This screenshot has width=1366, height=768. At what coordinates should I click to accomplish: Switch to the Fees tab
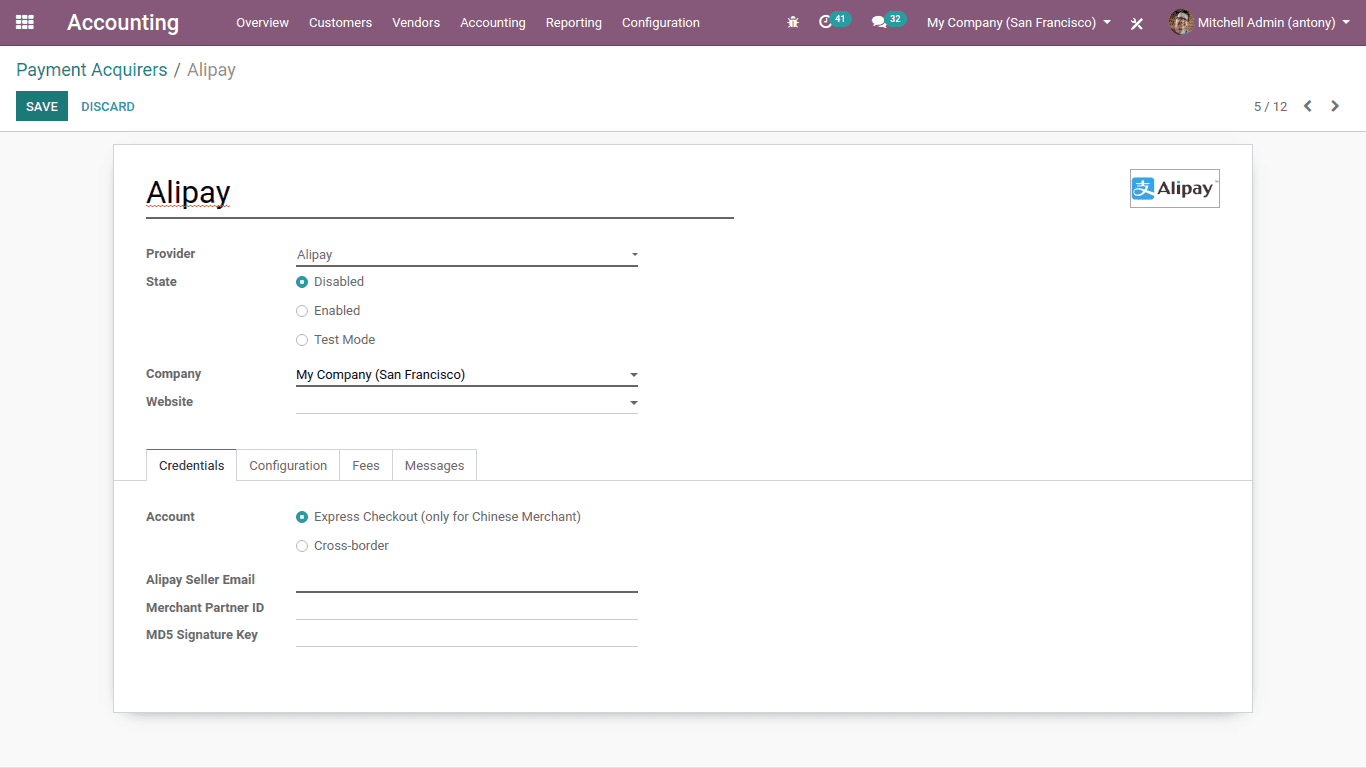pos(366,465)
